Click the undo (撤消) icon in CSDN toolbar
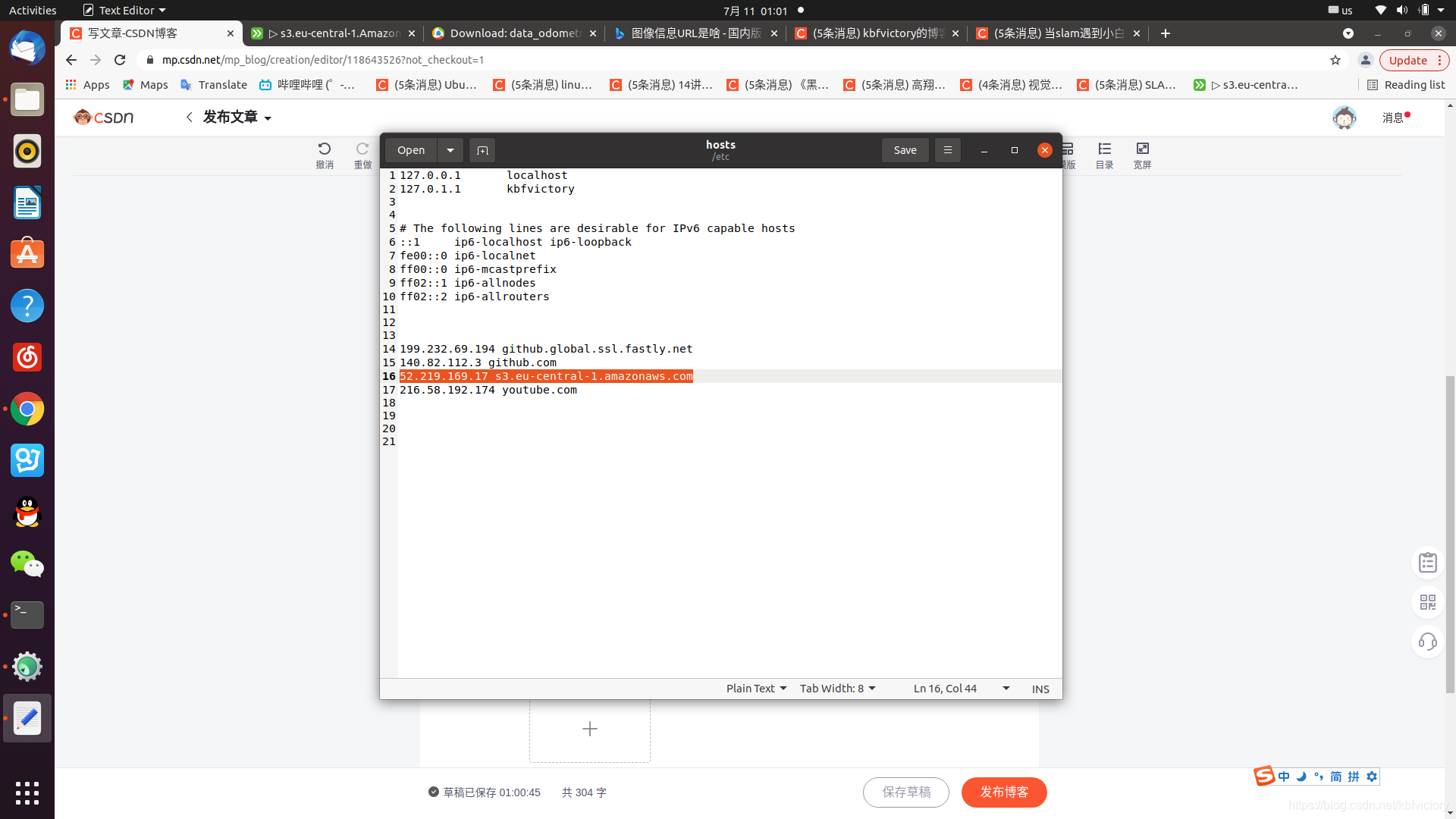This screenshot has height=819, width=1456. tap(325, 149)
